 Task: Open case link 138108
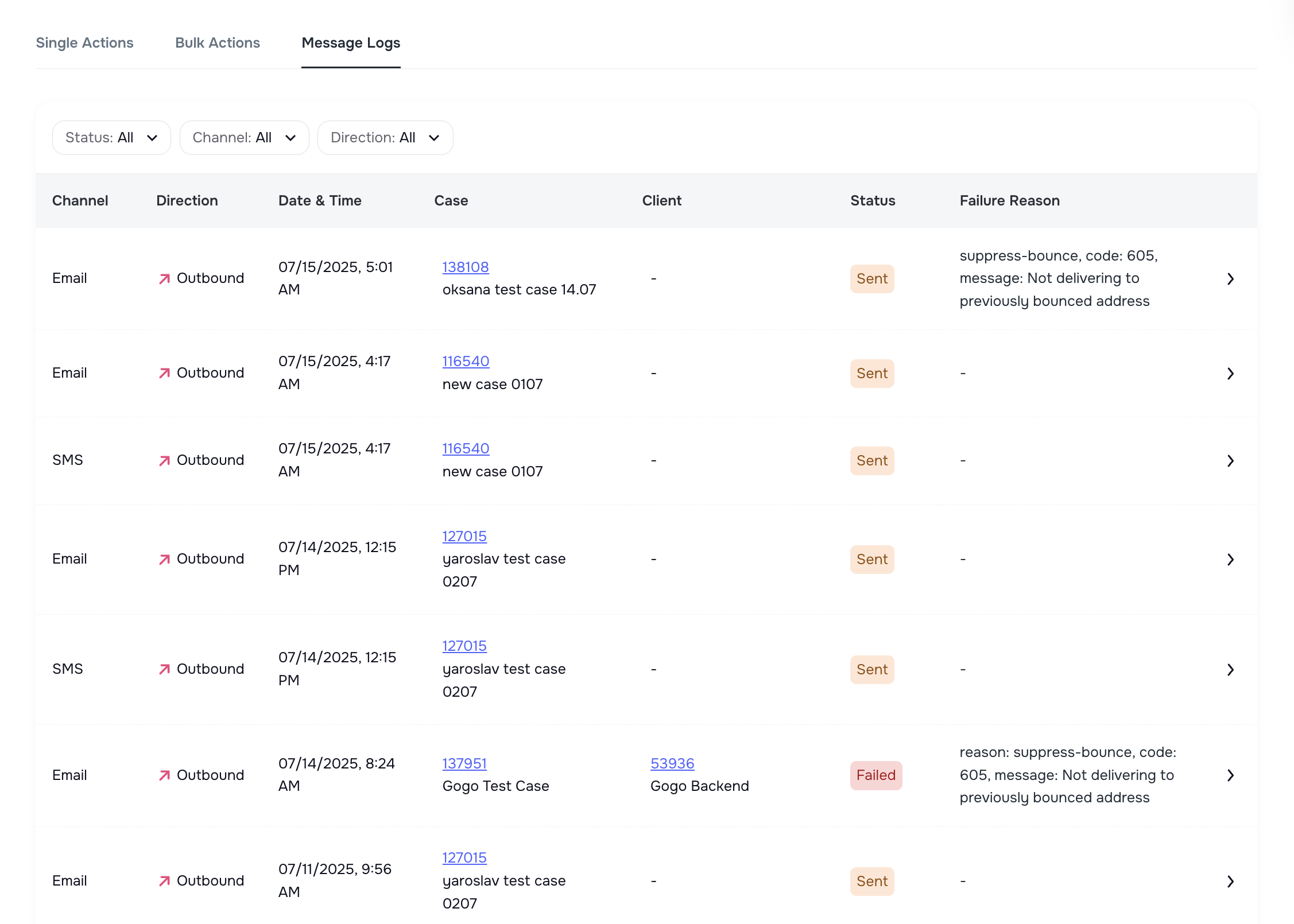coord(466,267)
